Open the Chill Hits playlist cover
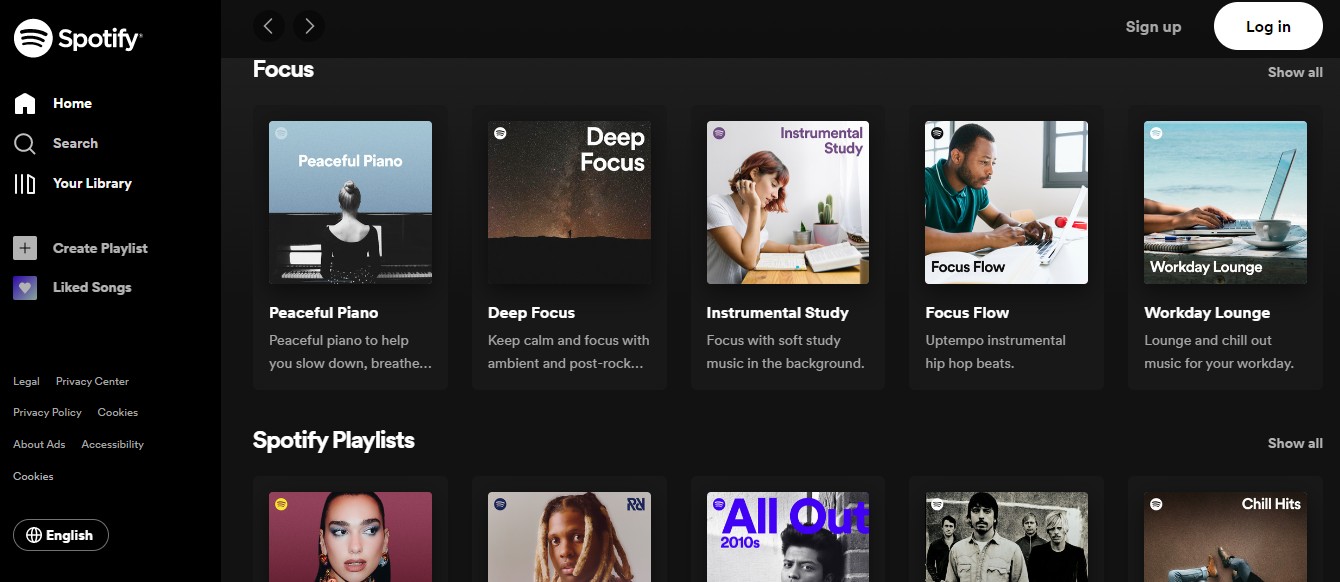 pyautogui.click(x=1225, y=537)
